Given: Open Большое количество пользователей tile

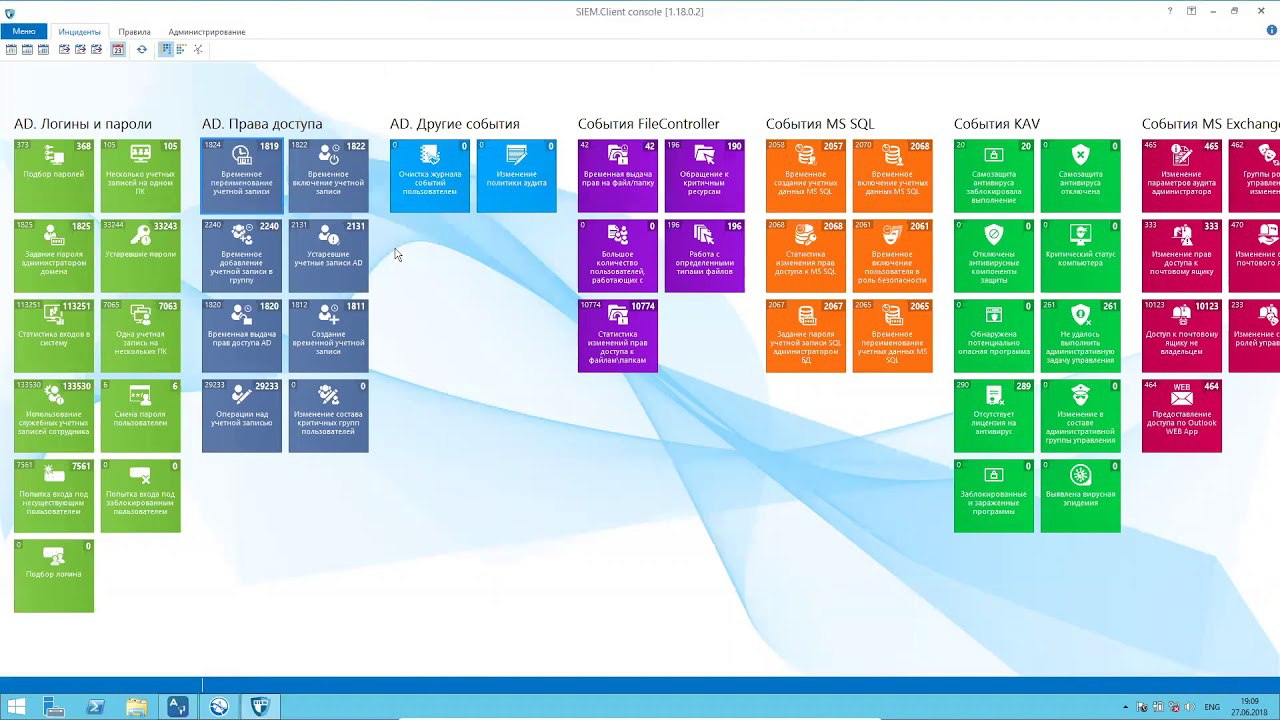Looking at the screenshot, I should (x=618, y=256).
